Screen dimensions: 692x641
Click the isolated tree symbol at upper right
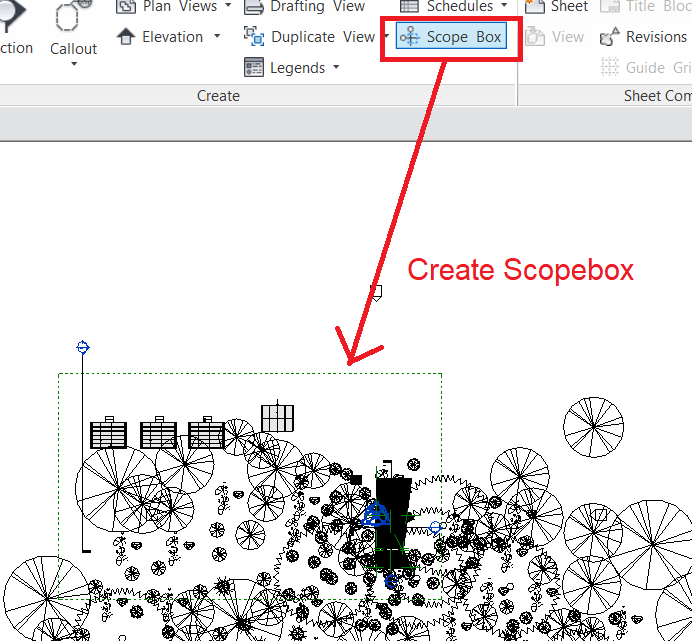[594, 427]
